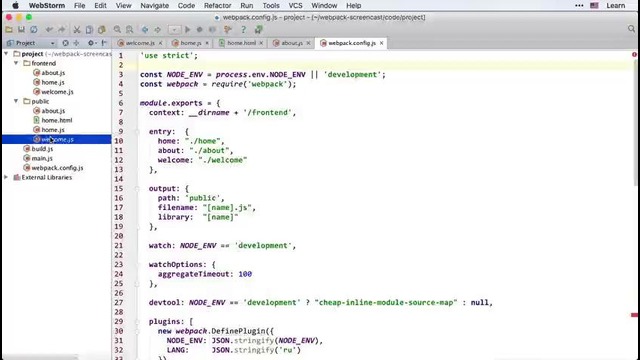Collapse the project root folder
The height and width of the screenshot is (360, 640).
click(6, 53)
